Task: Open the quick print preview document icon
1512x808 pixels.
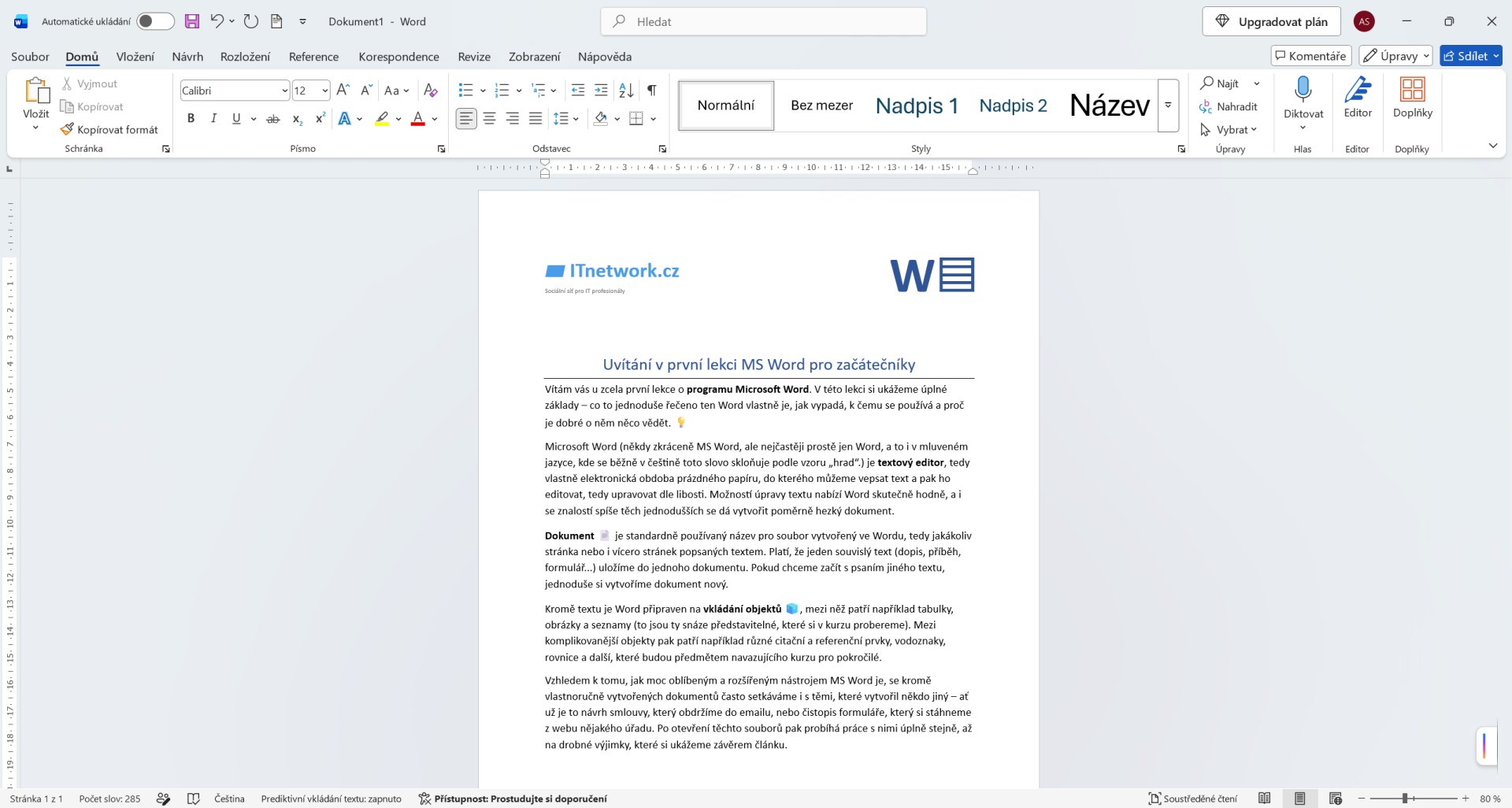Action: click(276, 21)
